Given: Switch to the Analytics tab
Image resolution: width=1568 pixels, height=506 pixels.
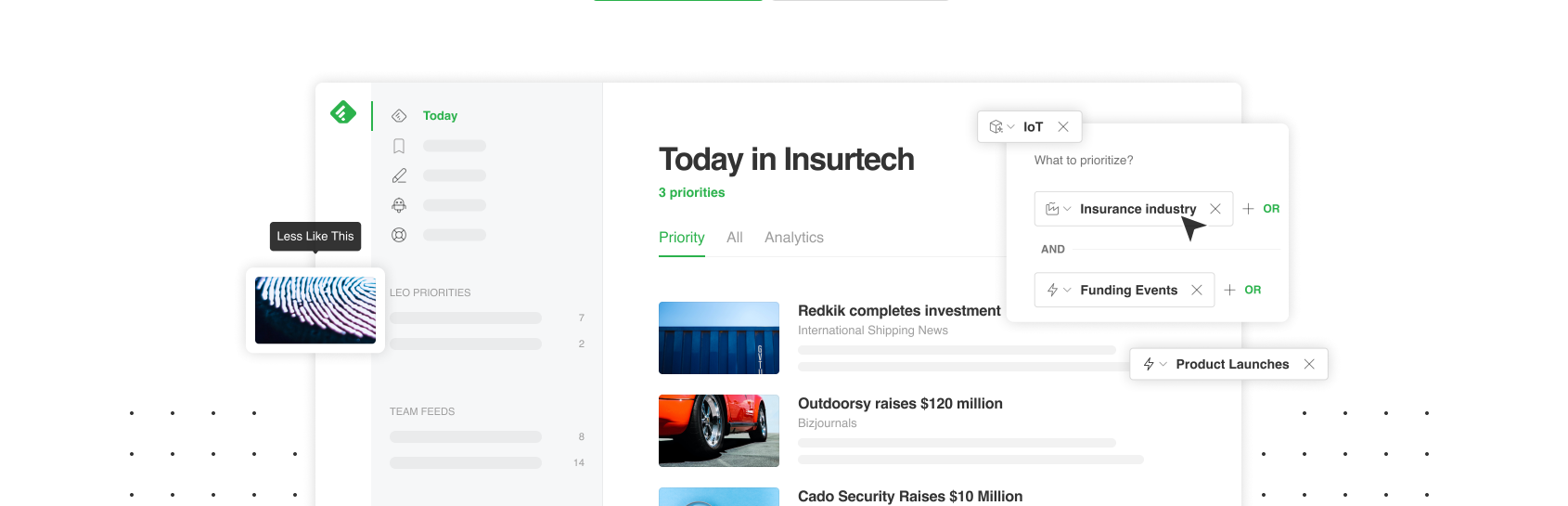Looking at the screenshot, I should pos(793,238).
